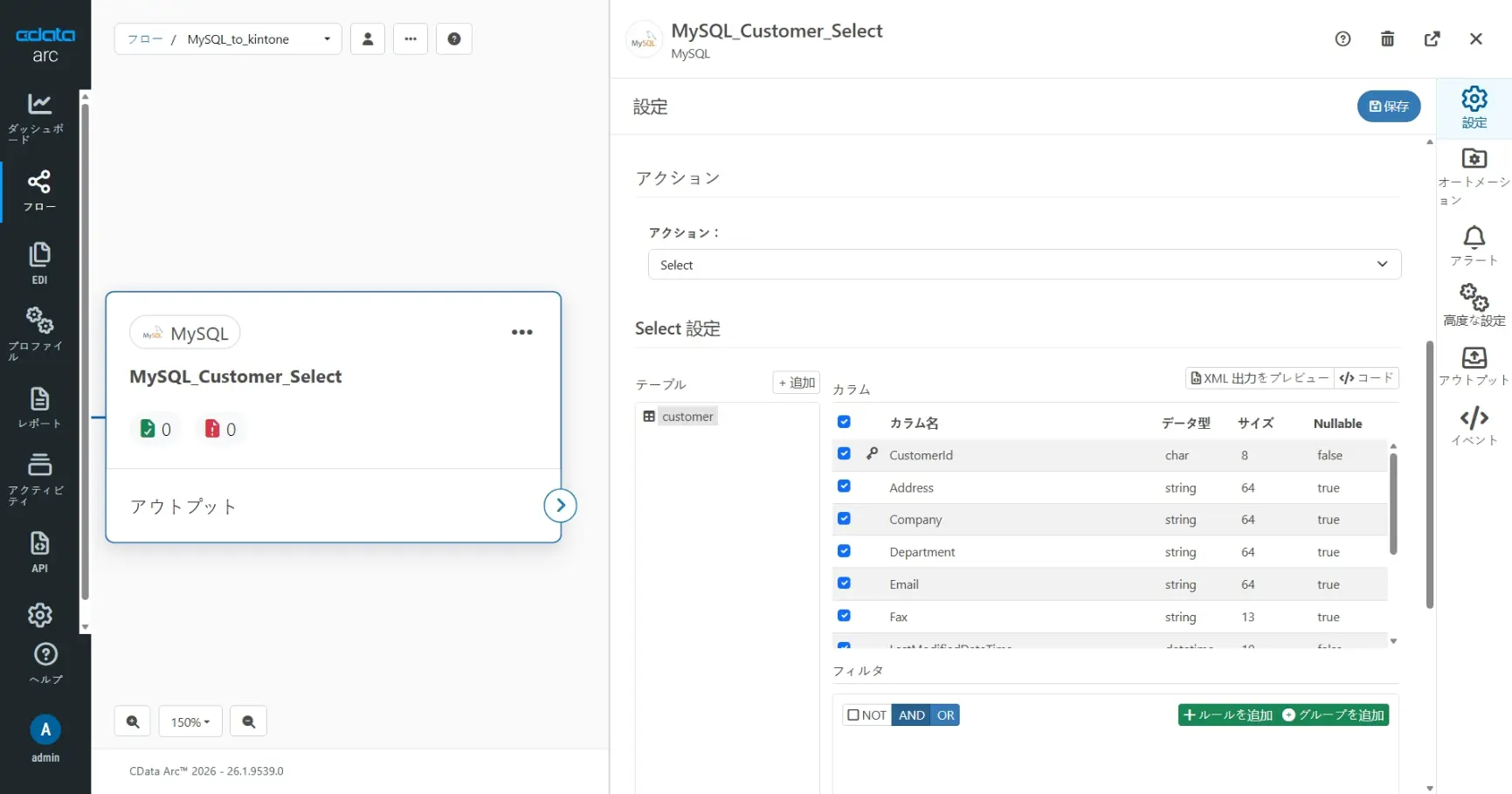Screen dimensions: 1512x794
Task: Open the Dashboard from the sidebar
Action: pos(38,115)
